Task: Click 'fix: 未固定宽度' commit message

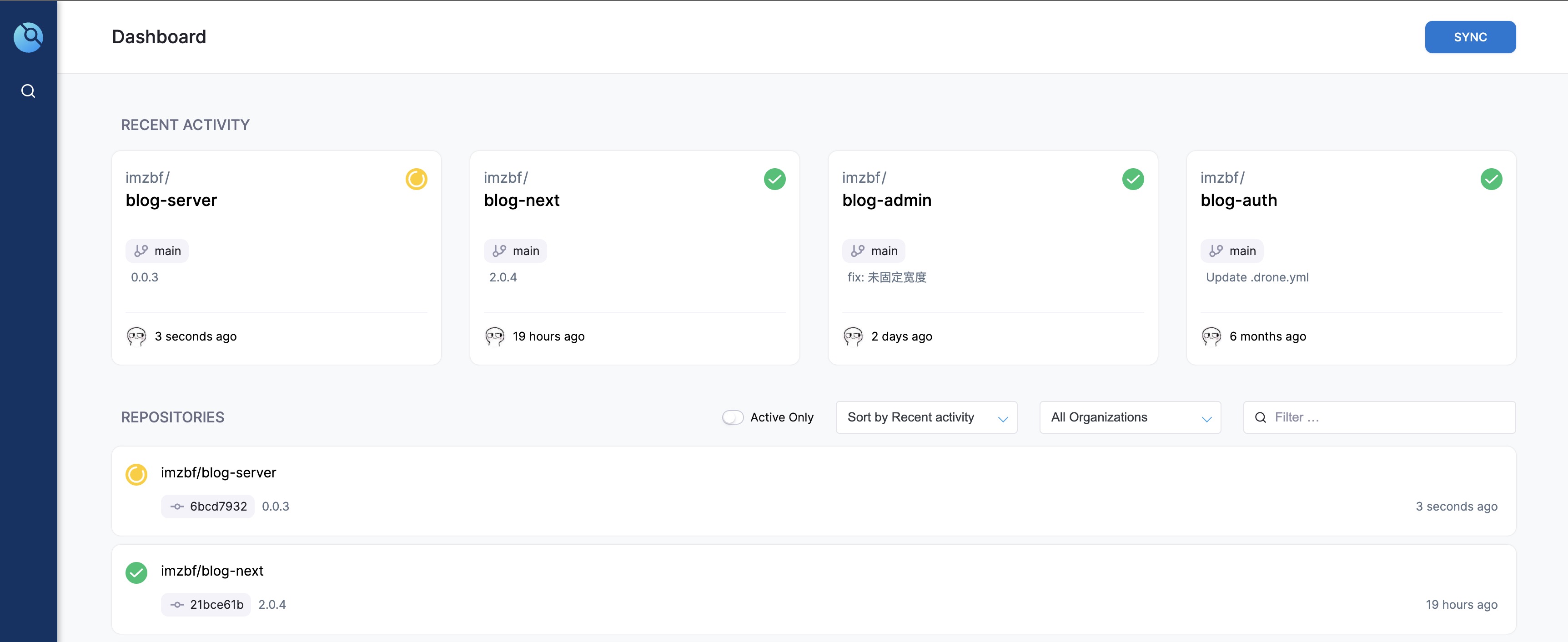Action: [x=887, y=277]
